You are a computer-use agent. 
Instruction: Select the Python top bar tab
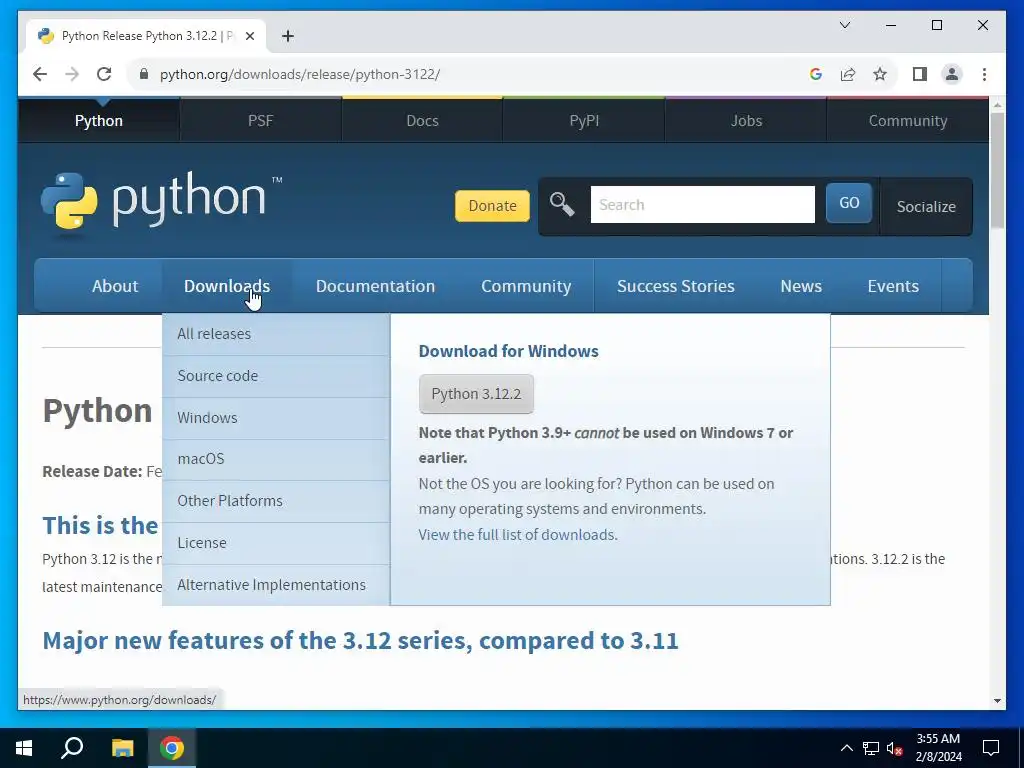(x=99, y=121)
